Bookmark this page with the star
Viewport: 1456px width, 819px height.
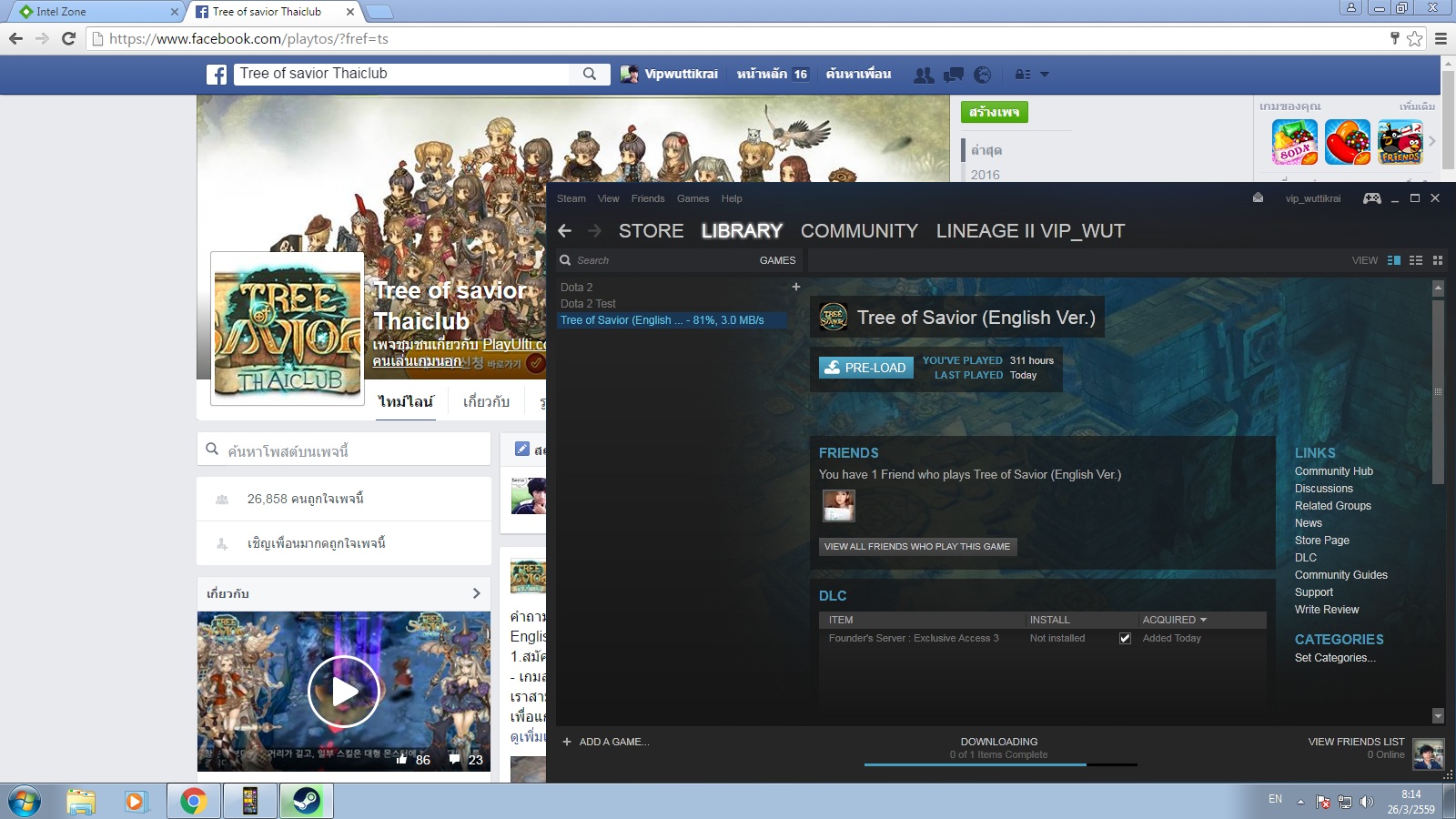click(1414, 38)
